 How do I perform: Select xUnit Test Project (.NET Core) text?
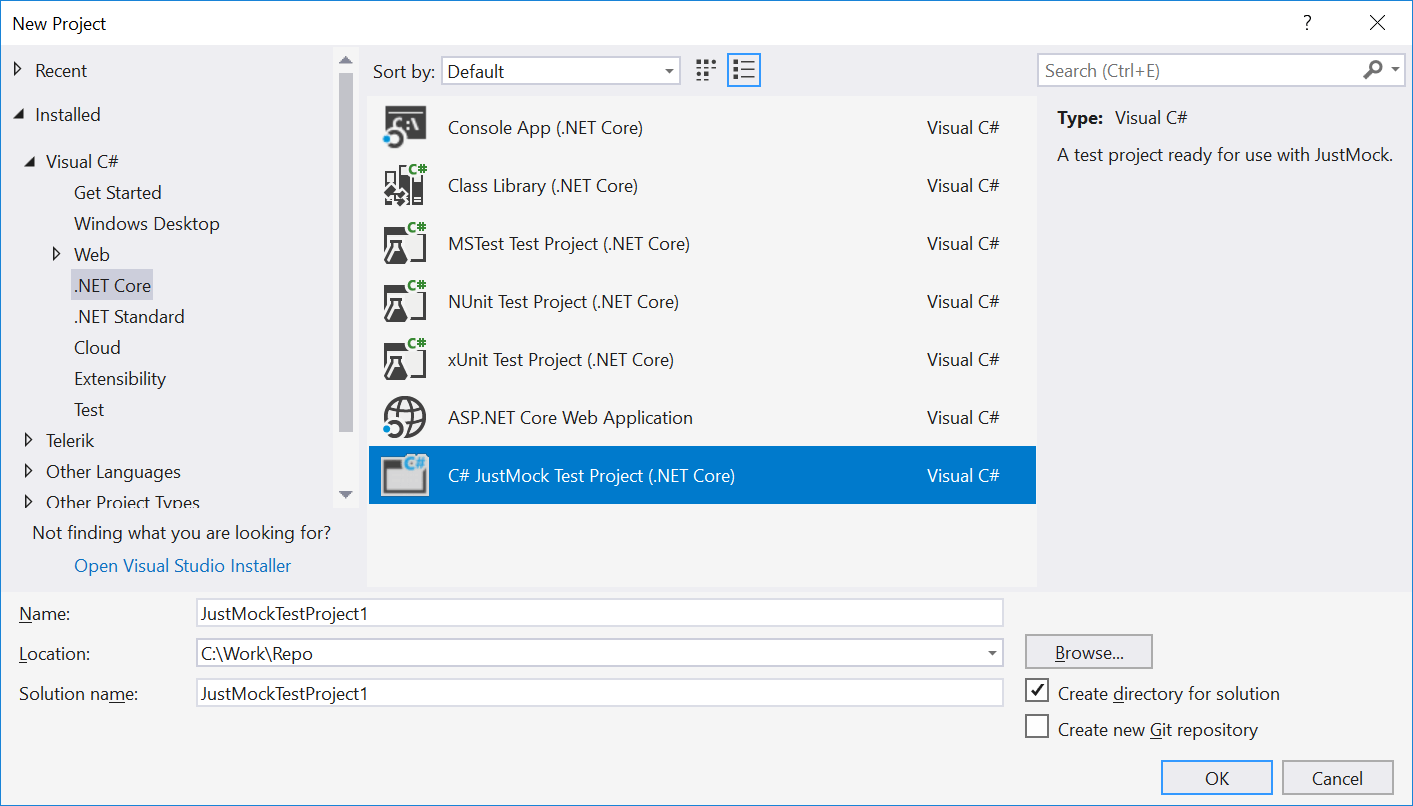[x=561, y=359]
